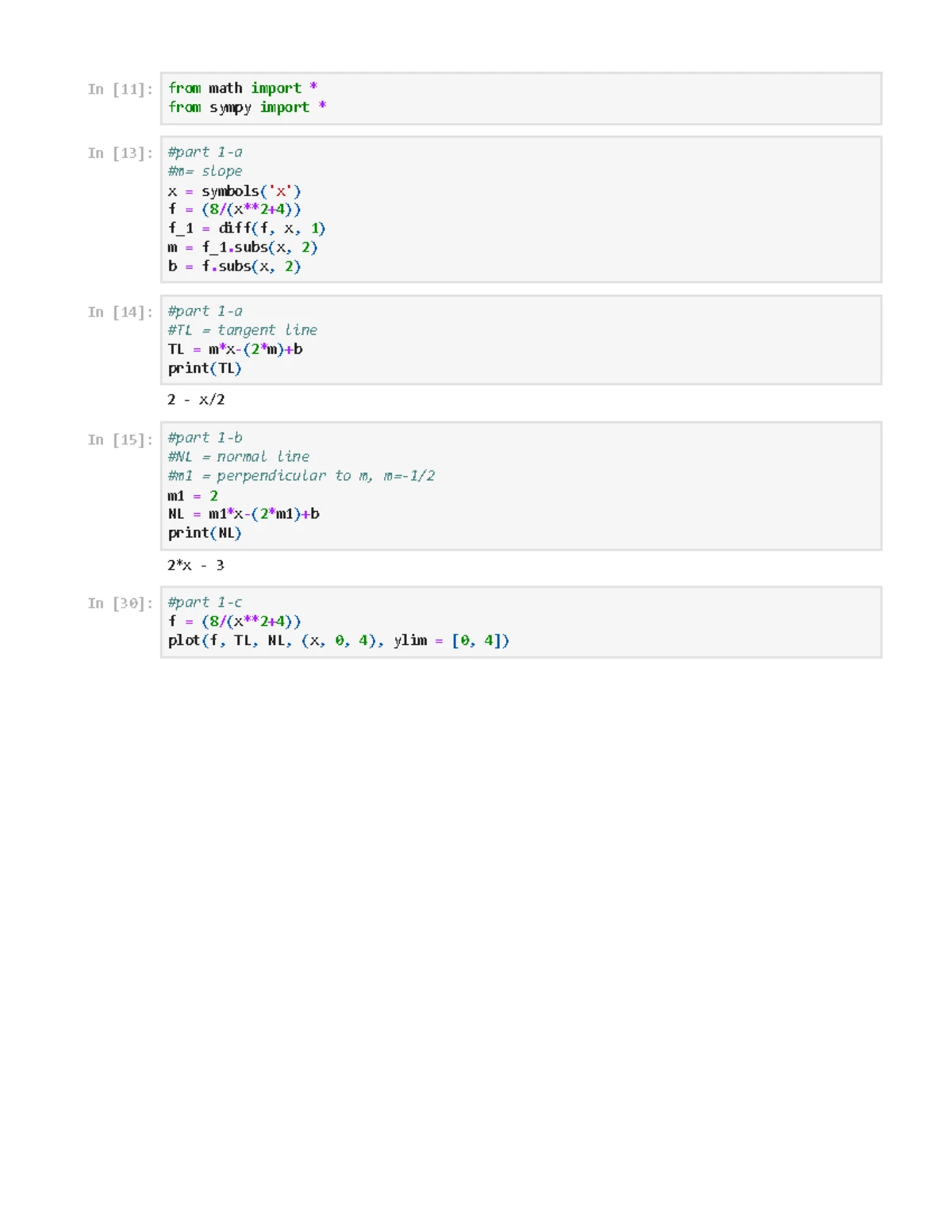The height and width of the screenshot is (1232, 952).
Task: Select the In [13] prompt label
Action: (x=120, y=153)
